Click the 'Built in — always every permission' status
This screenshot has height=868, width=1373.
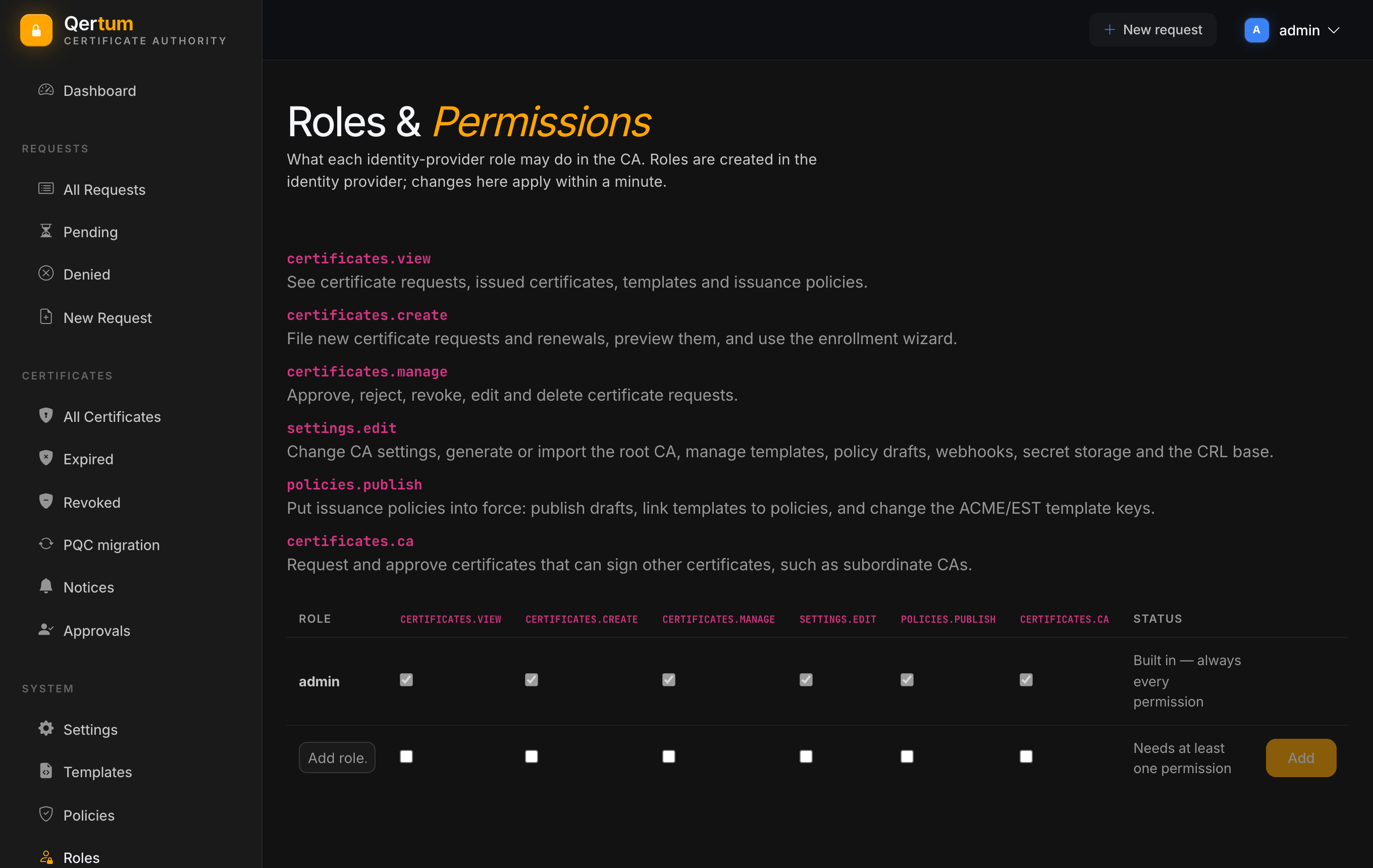coord(1187,681)
